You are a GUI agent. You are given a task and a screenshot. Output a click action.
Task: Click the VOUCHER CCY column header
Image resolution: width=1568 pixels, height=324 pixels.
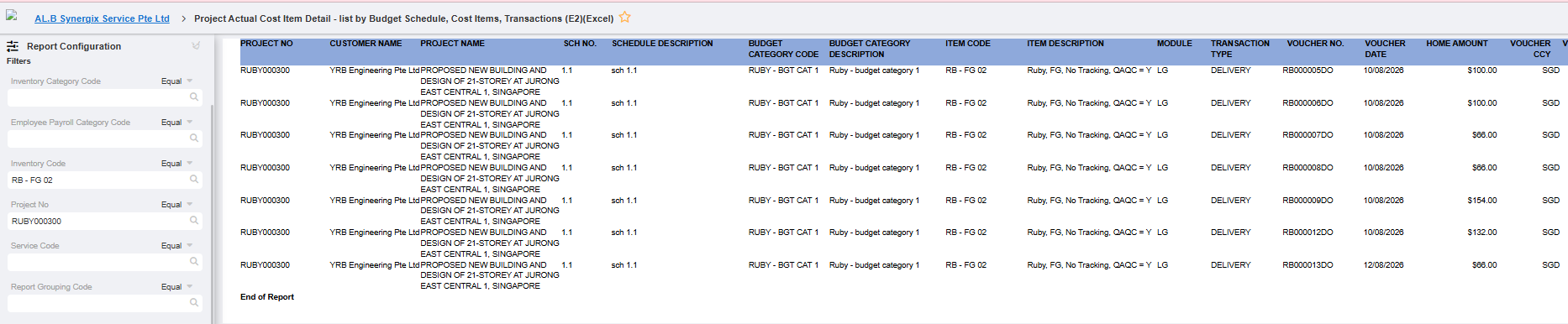point(1530,49)
